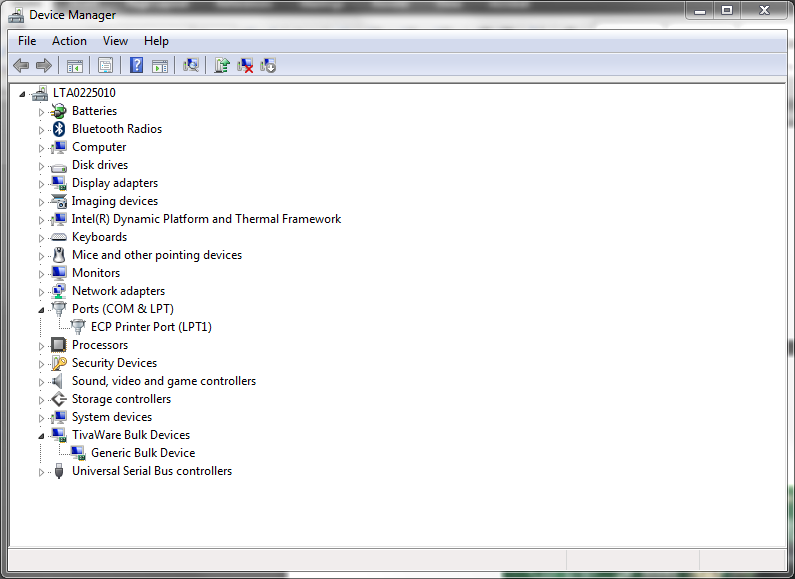Open the View menu
This screenshot has width=795, height=579.
pos(115,41)
